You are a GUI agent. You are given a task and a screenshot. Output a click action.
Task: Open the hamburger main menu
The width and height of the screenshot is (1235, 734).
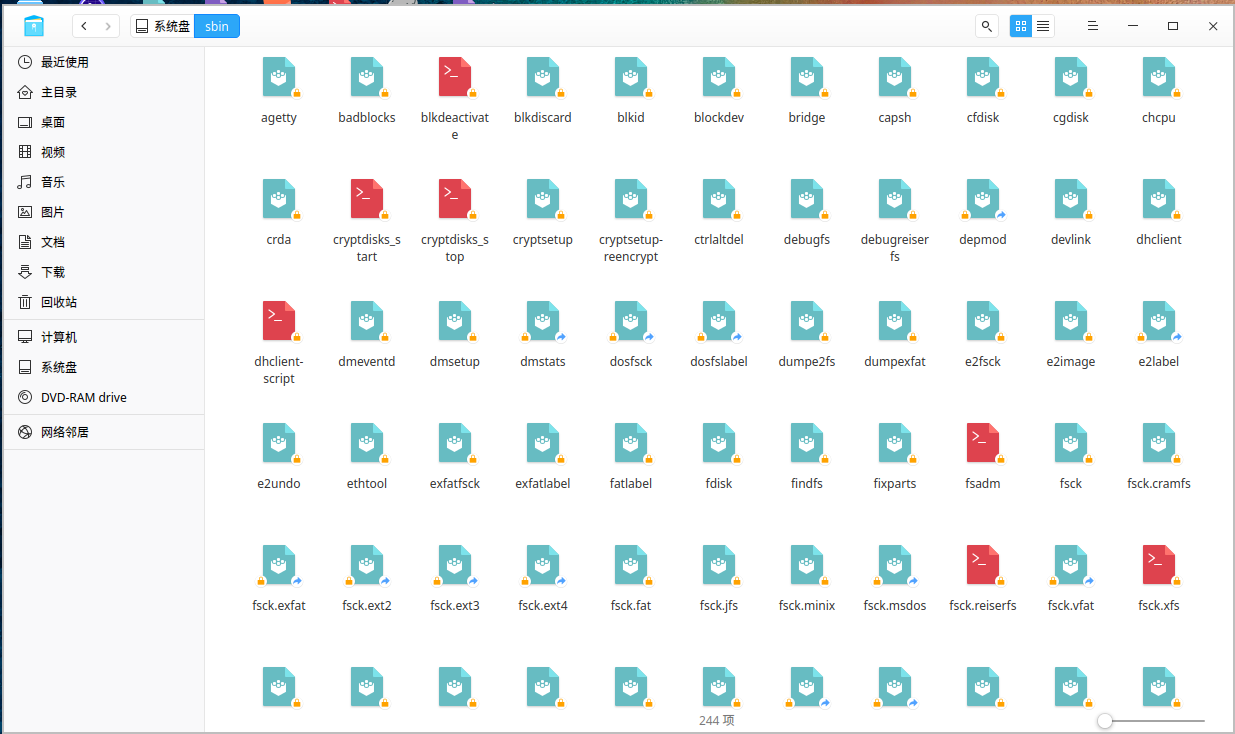(x=1093, y=26)
